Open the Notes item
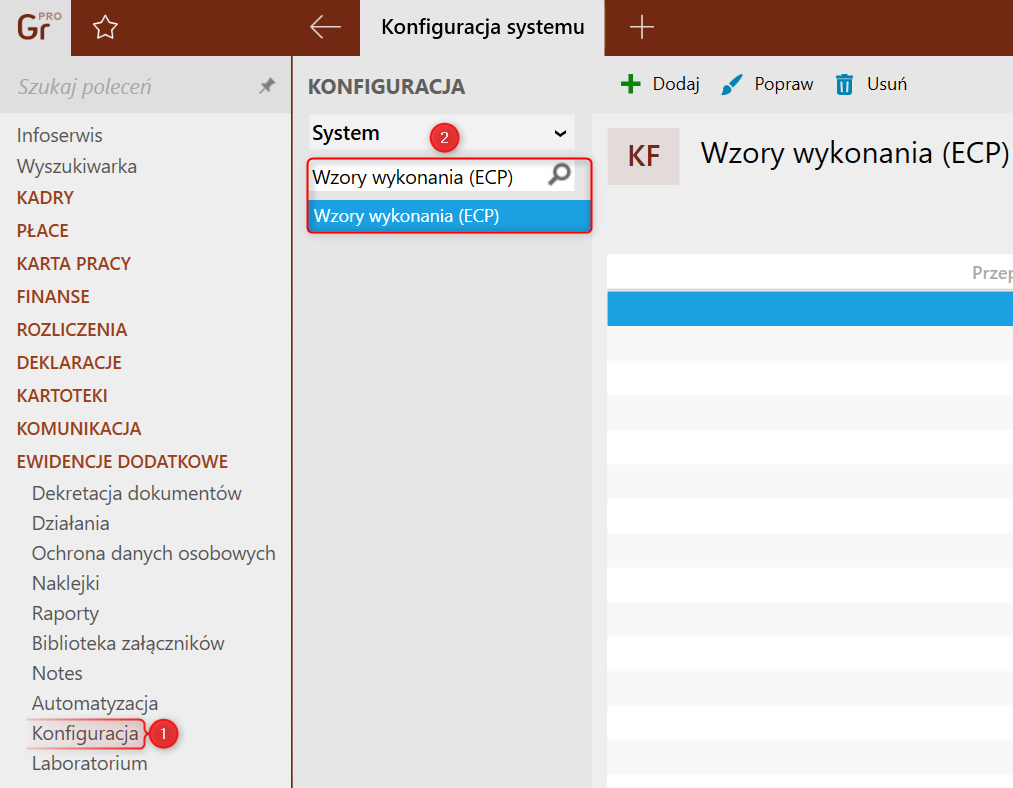 (57, 673)
